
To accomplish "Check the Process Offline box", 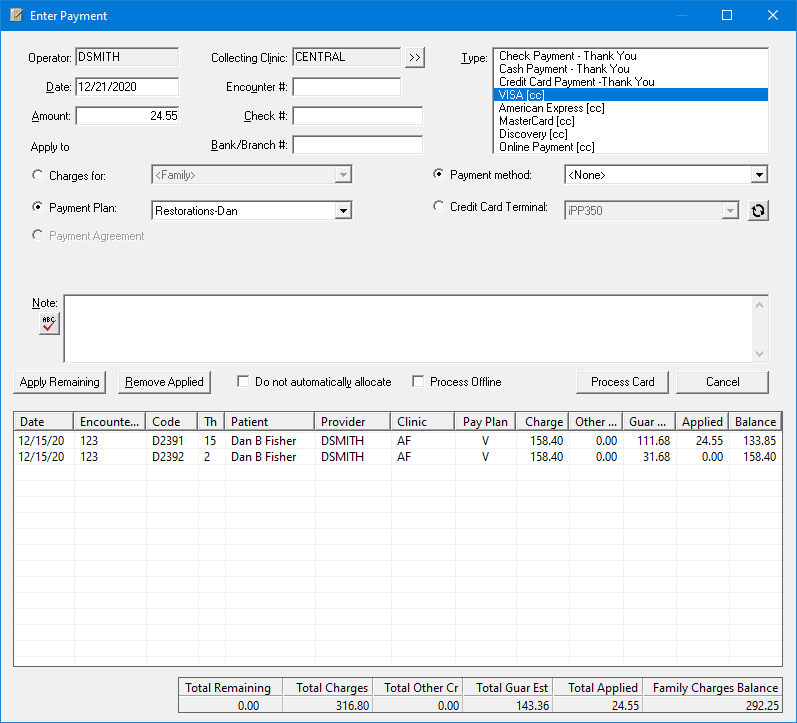I will point(418,381).
